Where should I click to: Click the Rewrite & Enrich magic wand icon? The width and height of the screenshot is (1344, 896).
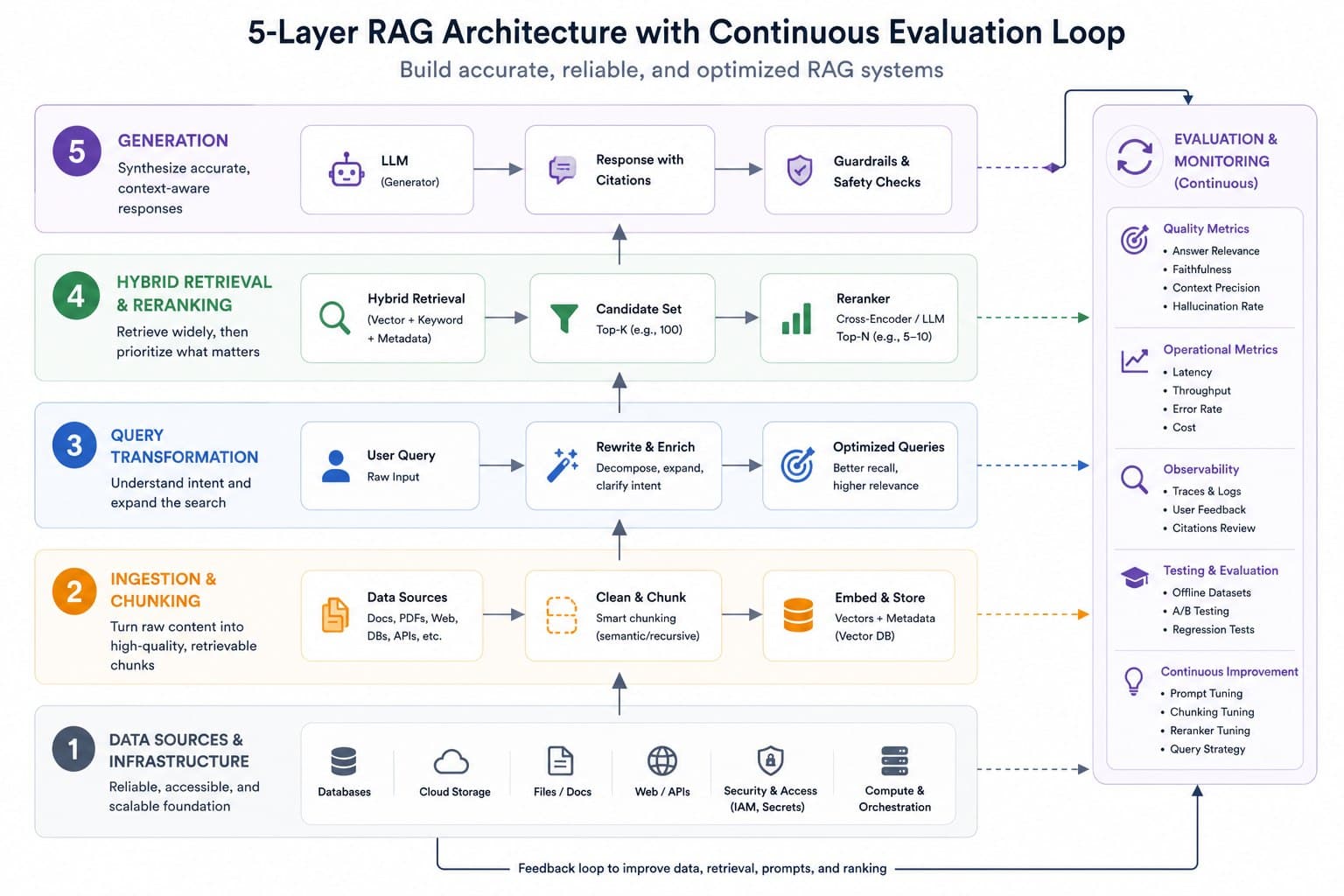[563, 465]
